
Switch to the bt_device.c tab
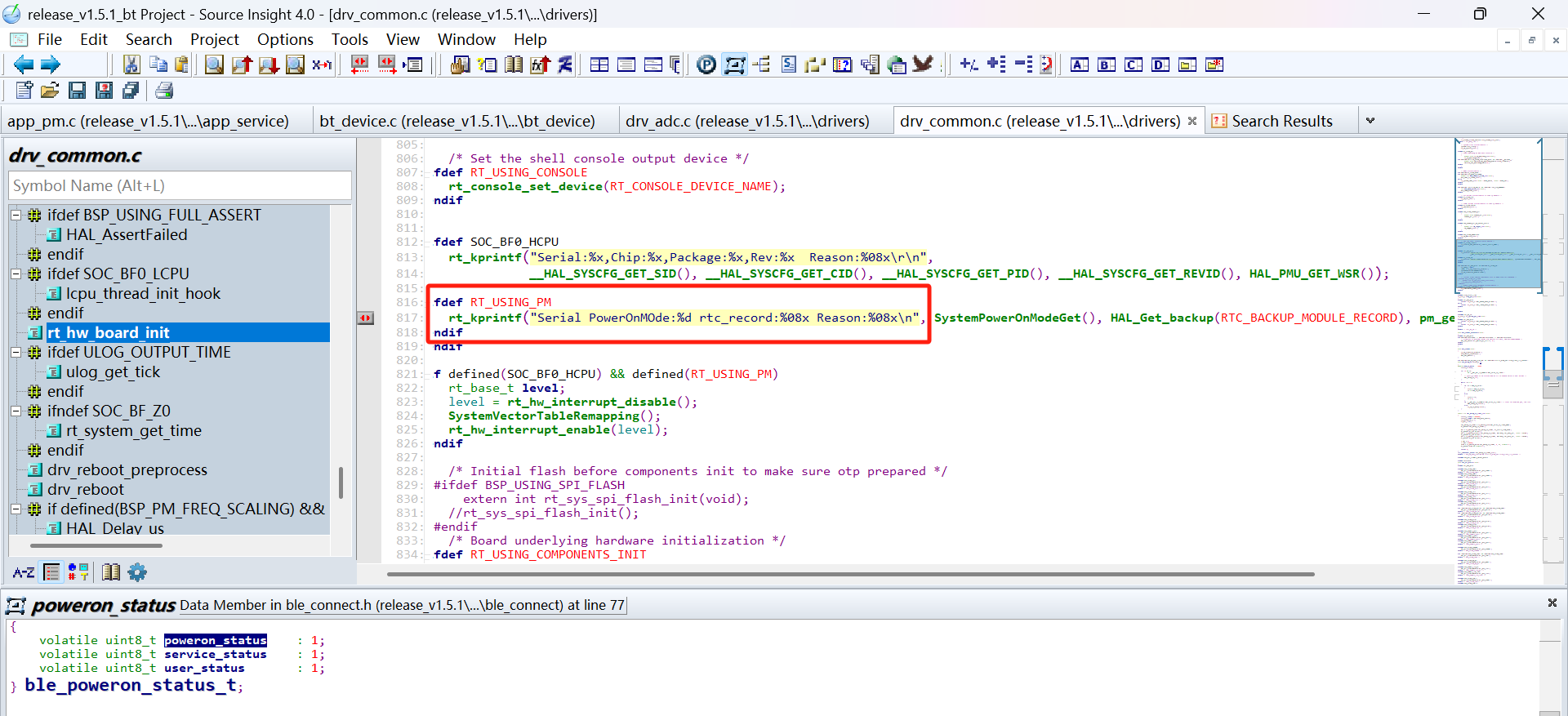click(x=457, y=121)
